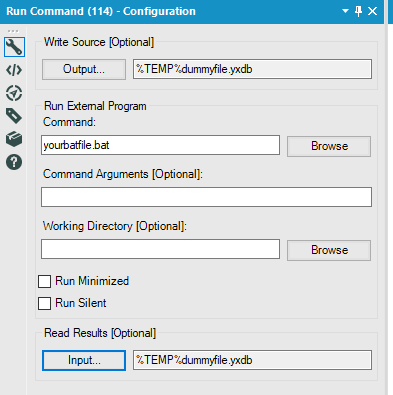Browse for the Working Directory
393x395 pixels.
click(329, 250)
